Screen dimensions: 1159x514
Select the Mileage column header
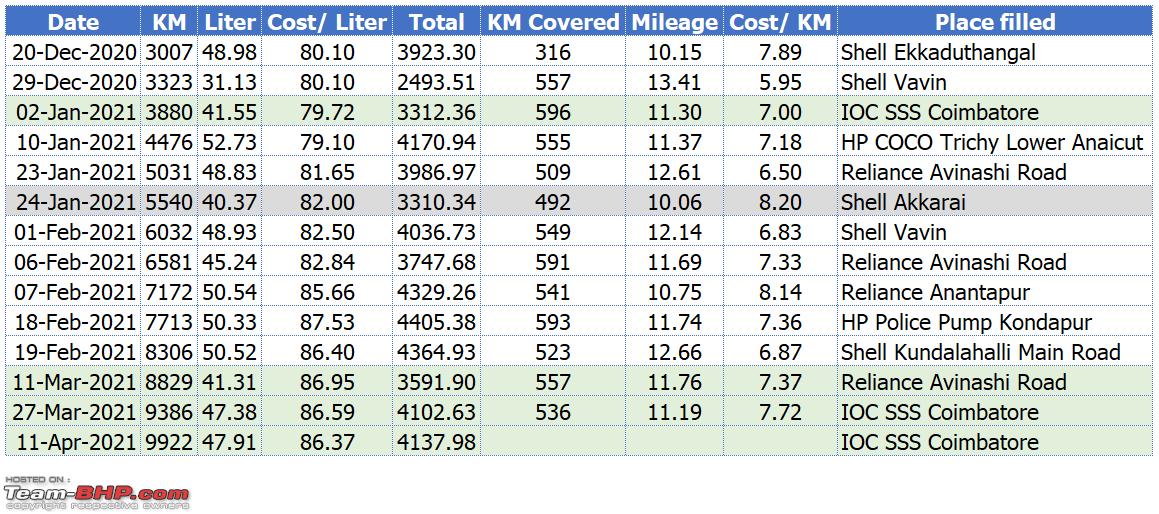(x=674, y=22)
